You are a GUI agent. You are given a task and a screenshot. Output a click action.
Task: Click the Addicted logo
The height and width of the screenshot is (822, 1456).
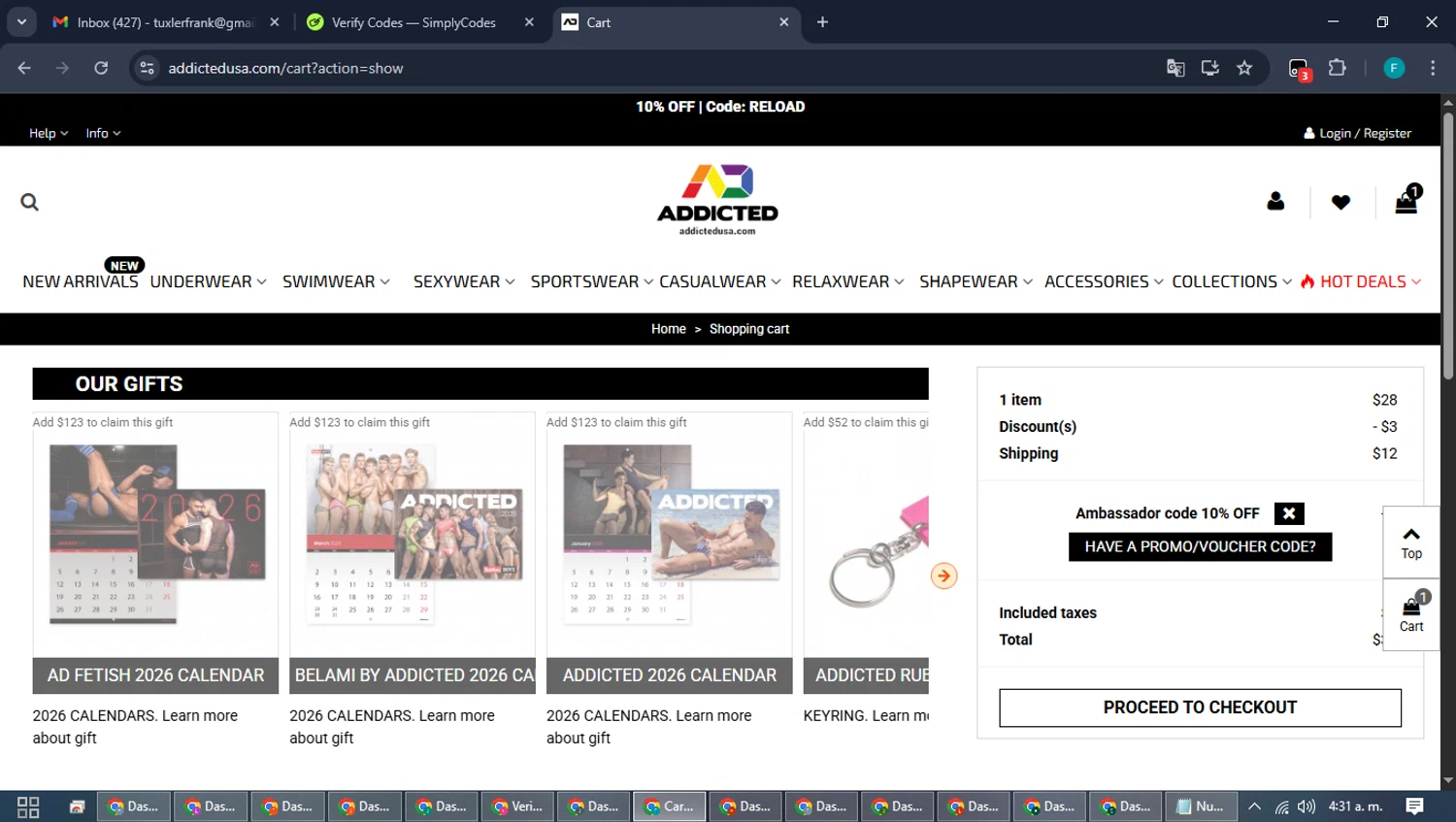coord(717,199)
